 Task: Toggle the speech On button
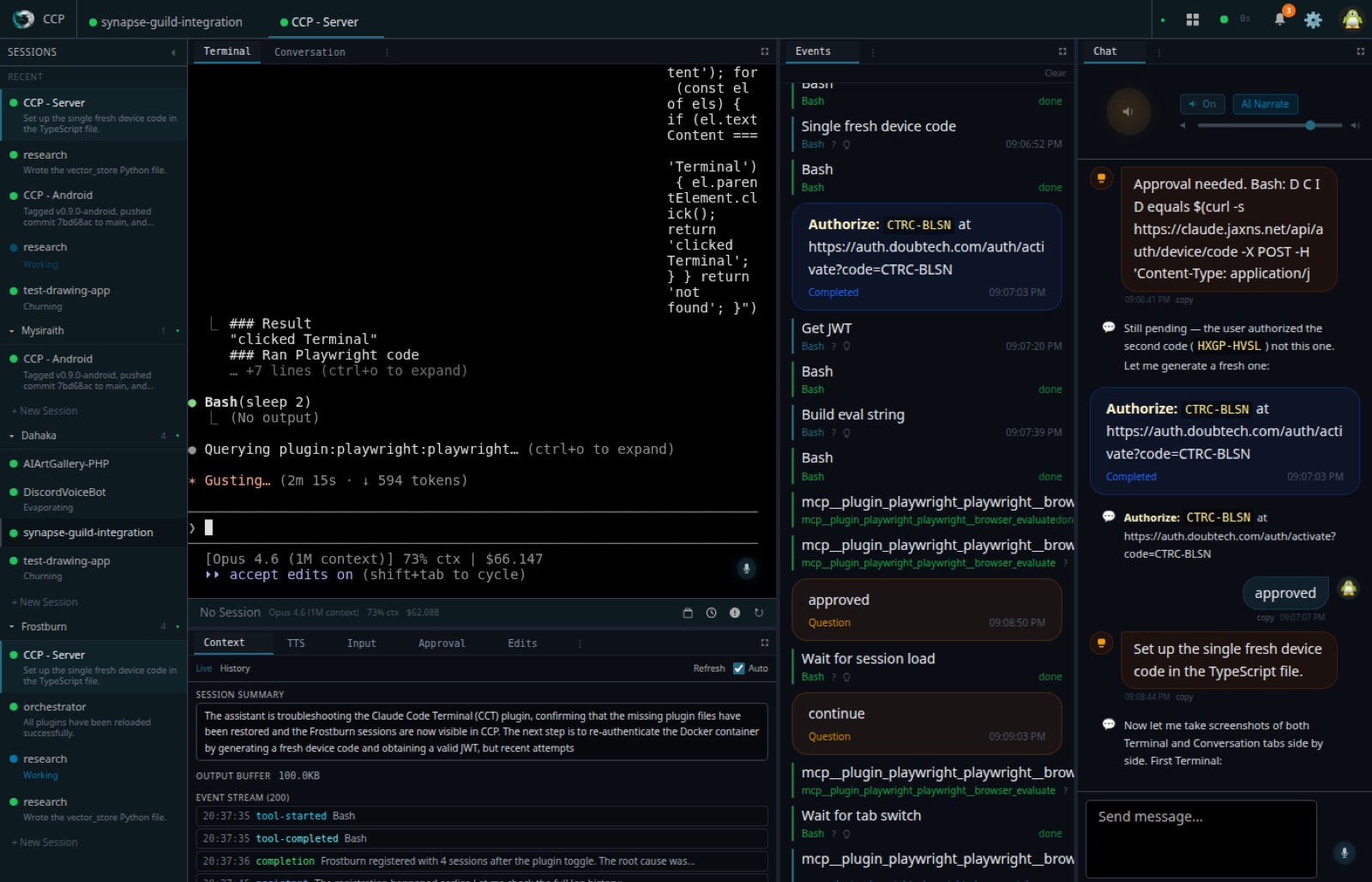coord(1202,104)
